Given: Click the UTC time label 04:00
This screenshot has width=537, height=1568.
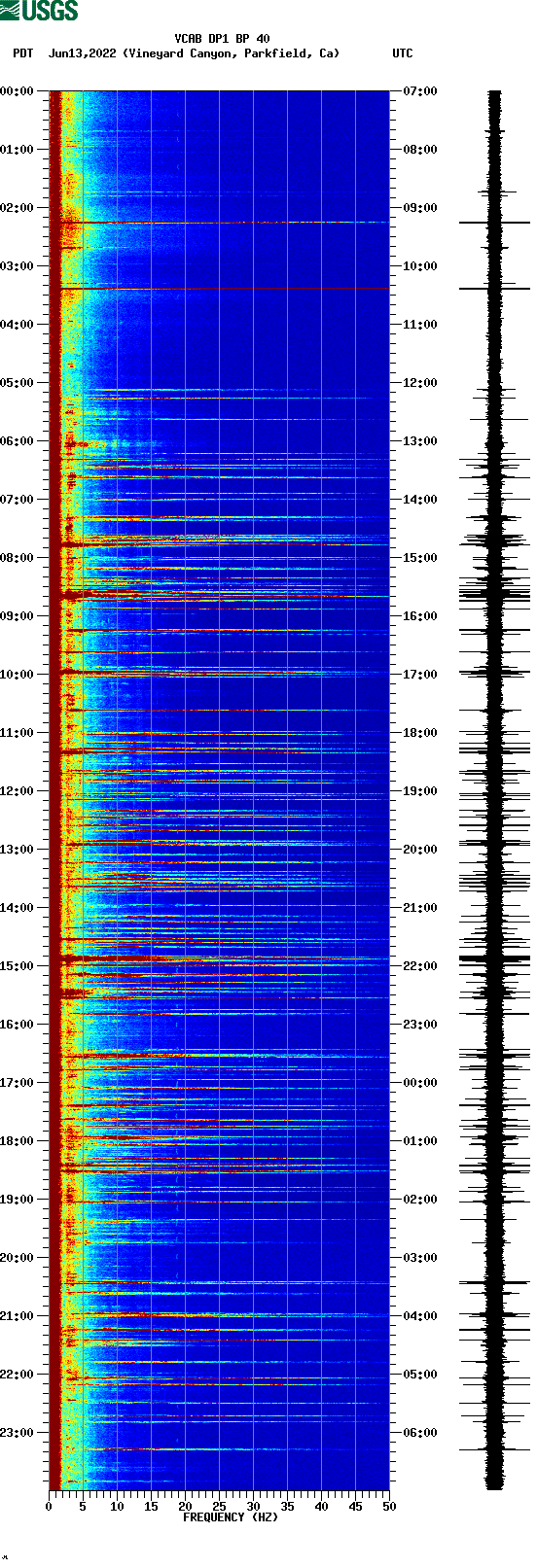Looking at the screenshot, I should point(420,1316).
